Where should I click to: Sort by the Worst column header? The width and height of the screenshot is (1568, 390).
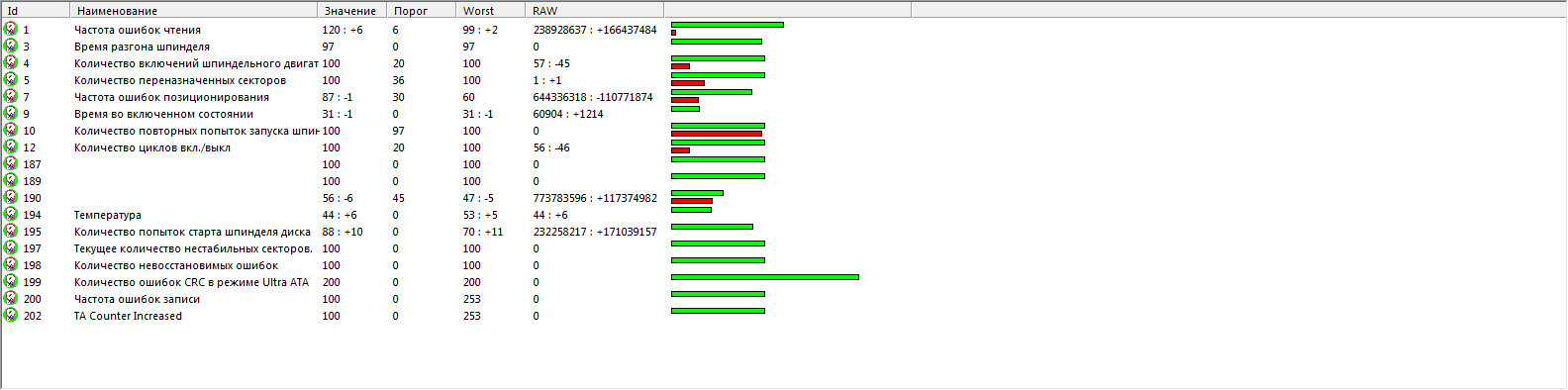490,10
